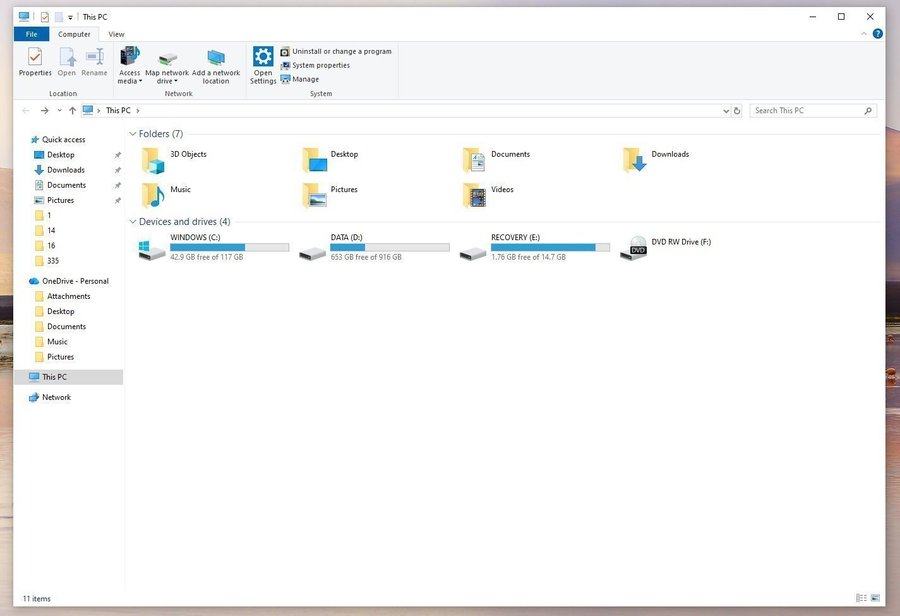Select the Music folder icon

coord(152,194)
